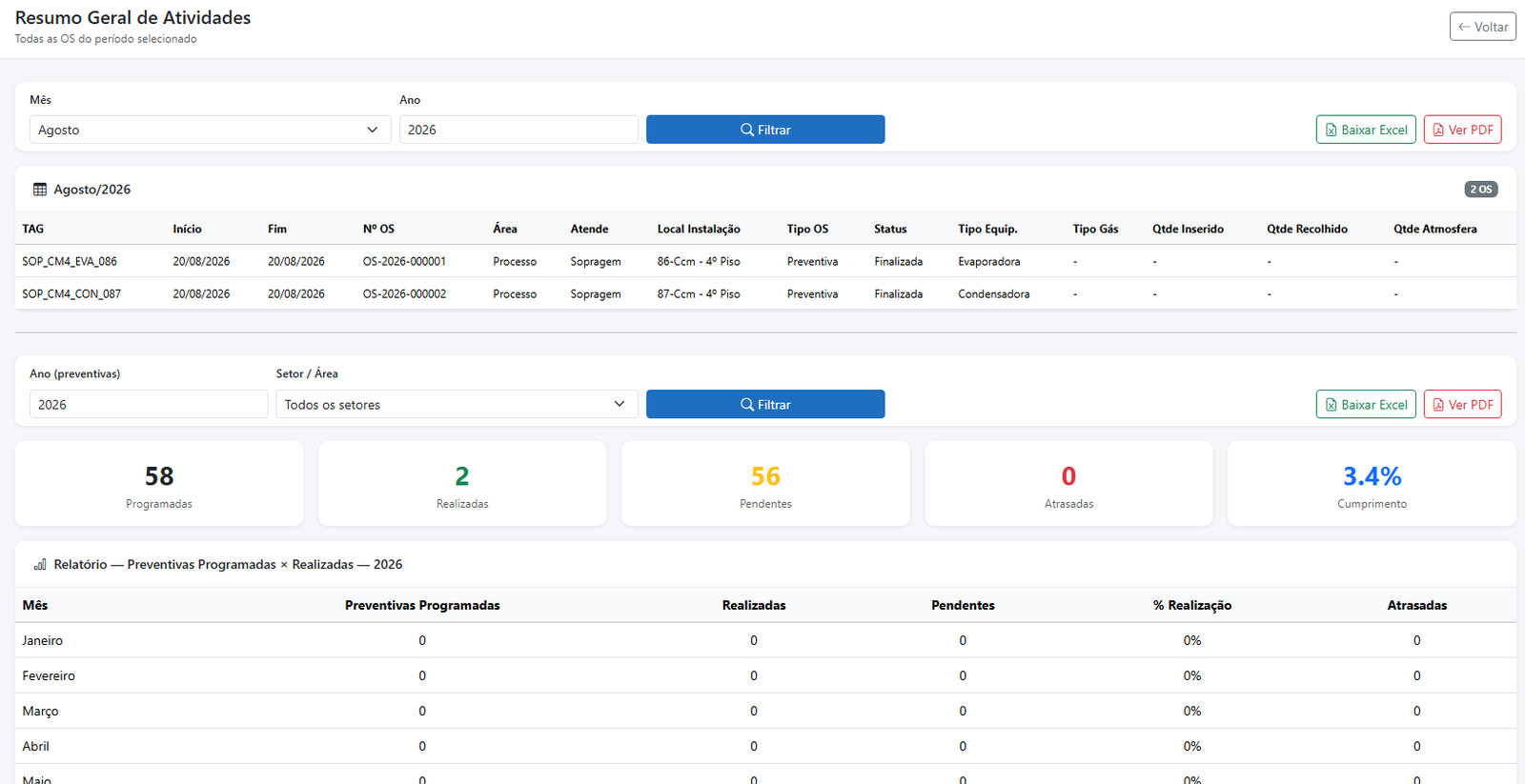Click the Nº OS column header
1525x784 pixels.
pos(378,229)
